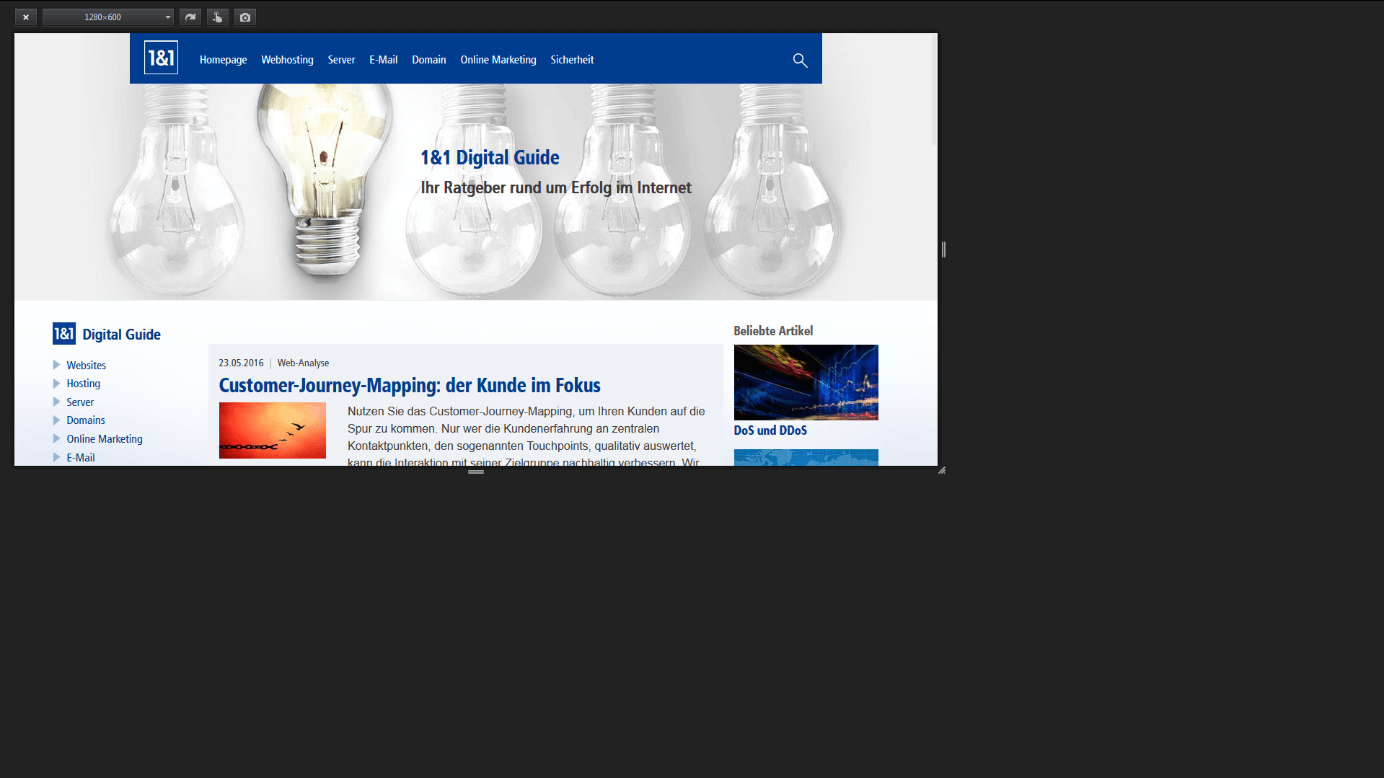Expand arrow beside sidebar Online Marketing

[x=57, y=439]
